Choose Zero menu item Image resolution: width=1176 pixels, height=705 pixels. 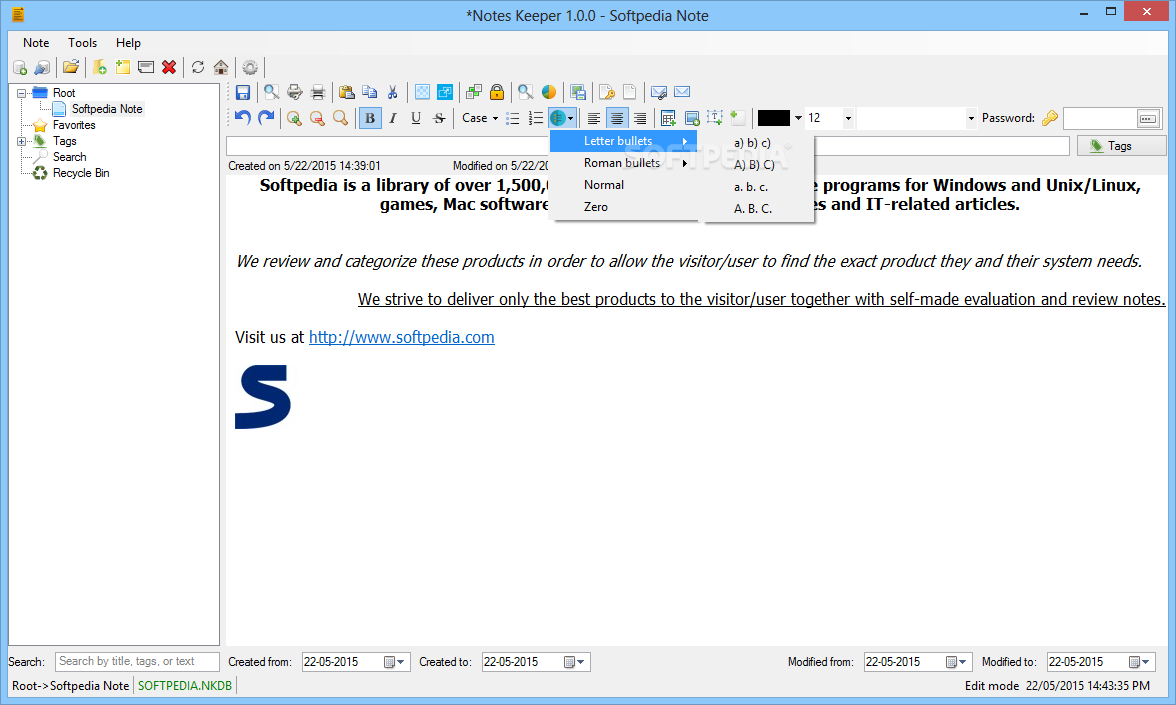point(624,207)
